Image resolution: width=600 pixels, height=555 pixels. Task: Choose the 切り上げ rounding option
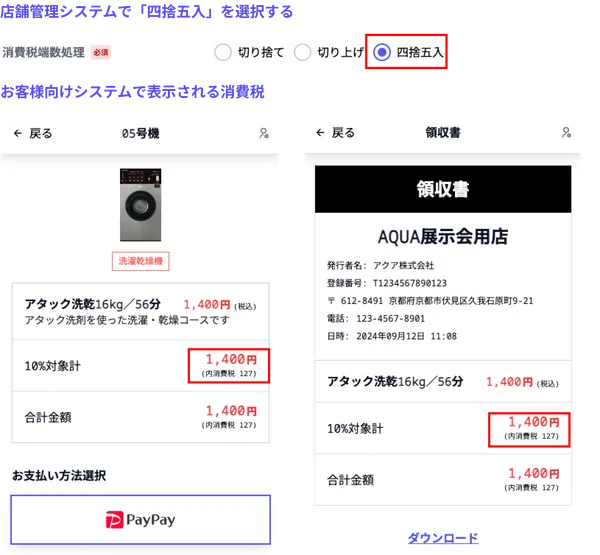pos(302,52)
